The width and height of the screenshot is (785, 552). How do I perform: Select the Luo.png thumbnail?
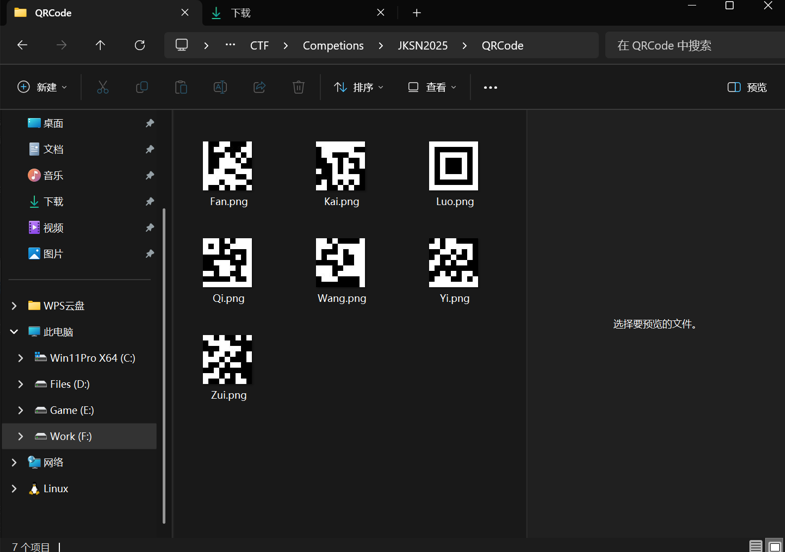point(453,166)
